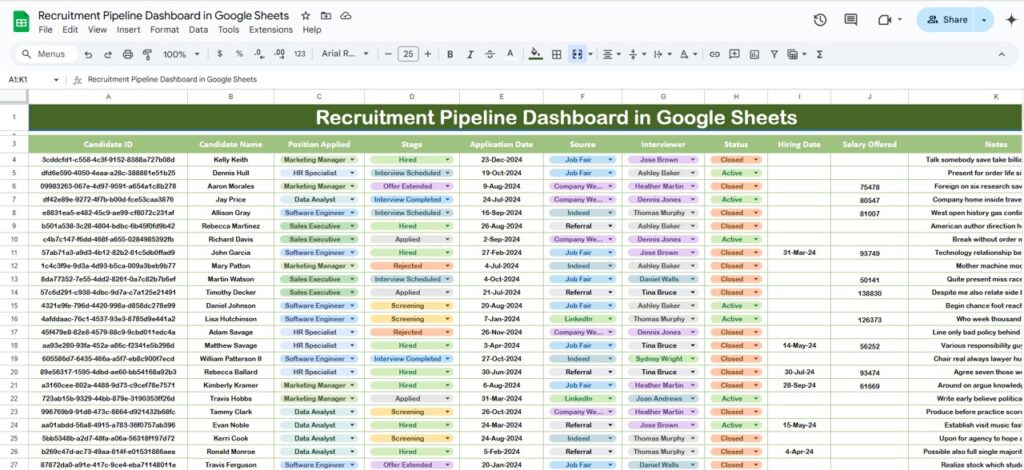This screenshot has height=470, width=1024.
Task: Open the Data menu
Action: click(199, 30)
